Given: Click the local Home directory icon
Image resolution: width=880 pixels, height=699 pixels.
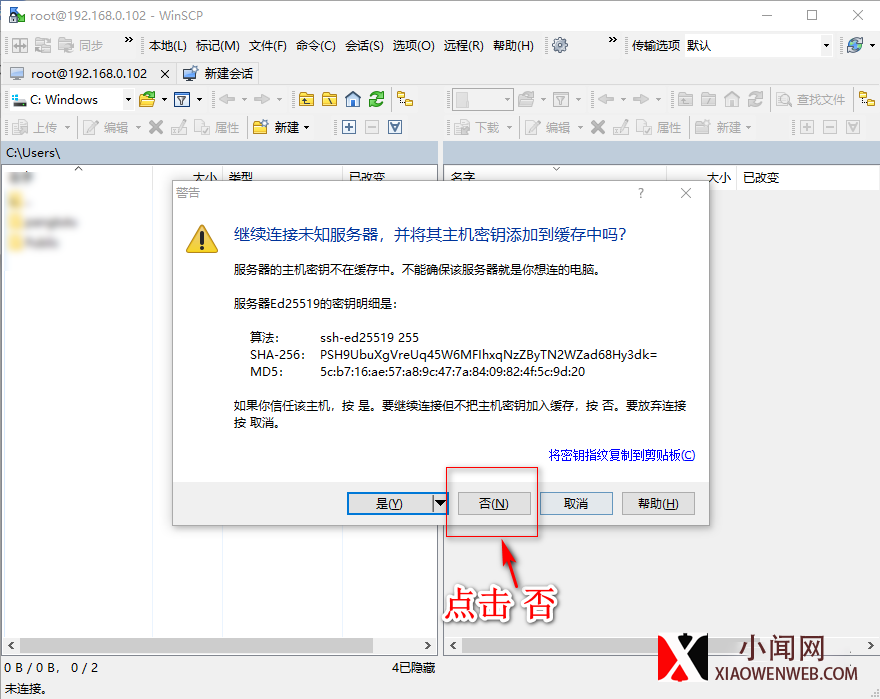Looking at the screenshot, I should tap(352, 99).
